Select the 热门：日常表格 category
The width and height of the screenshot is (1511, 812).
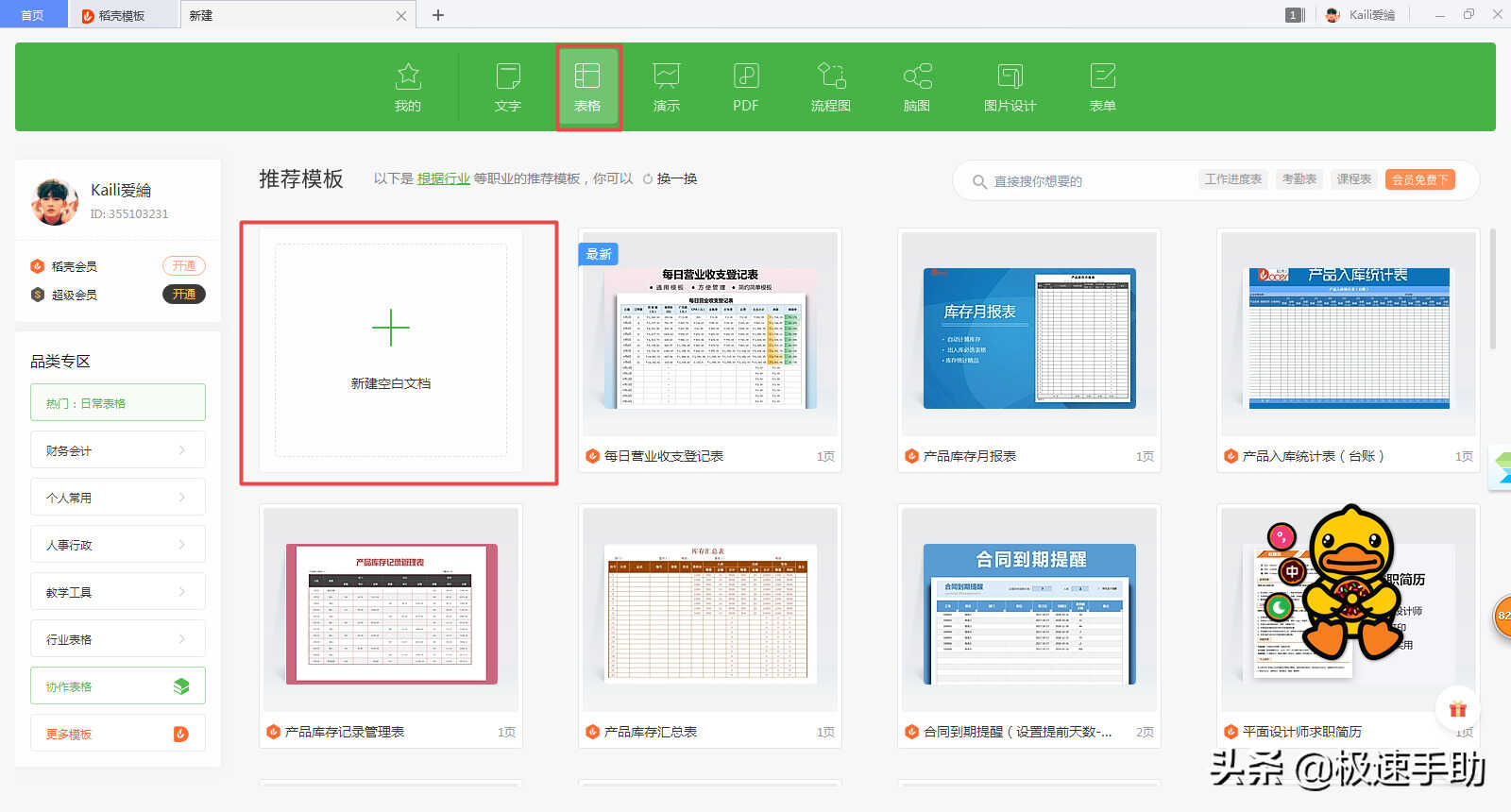[x=118, y=402]
